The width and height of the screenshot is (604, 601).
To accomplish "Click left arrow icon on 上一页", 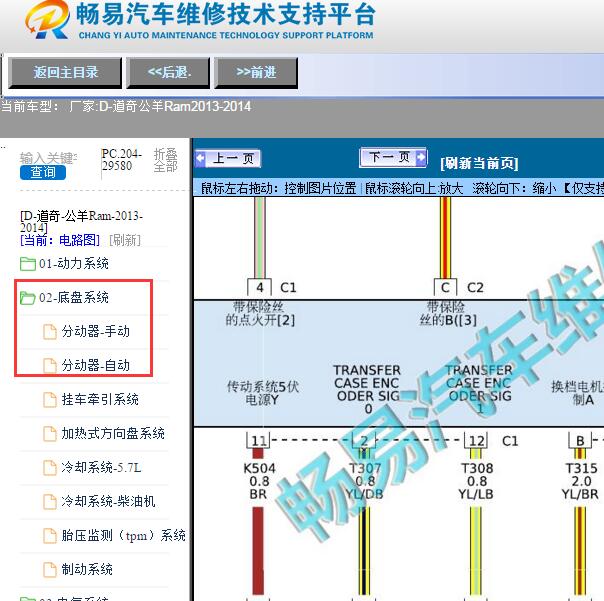I will point(201,158).
